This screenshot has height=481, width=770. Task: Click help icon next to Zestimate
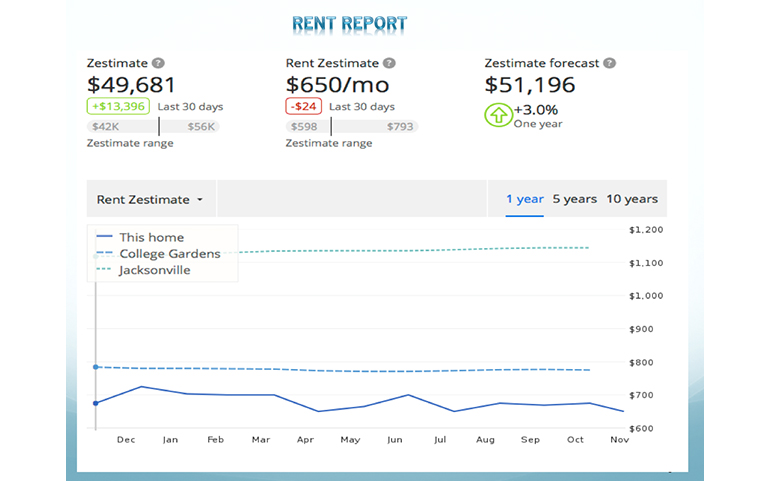(158, 63)
